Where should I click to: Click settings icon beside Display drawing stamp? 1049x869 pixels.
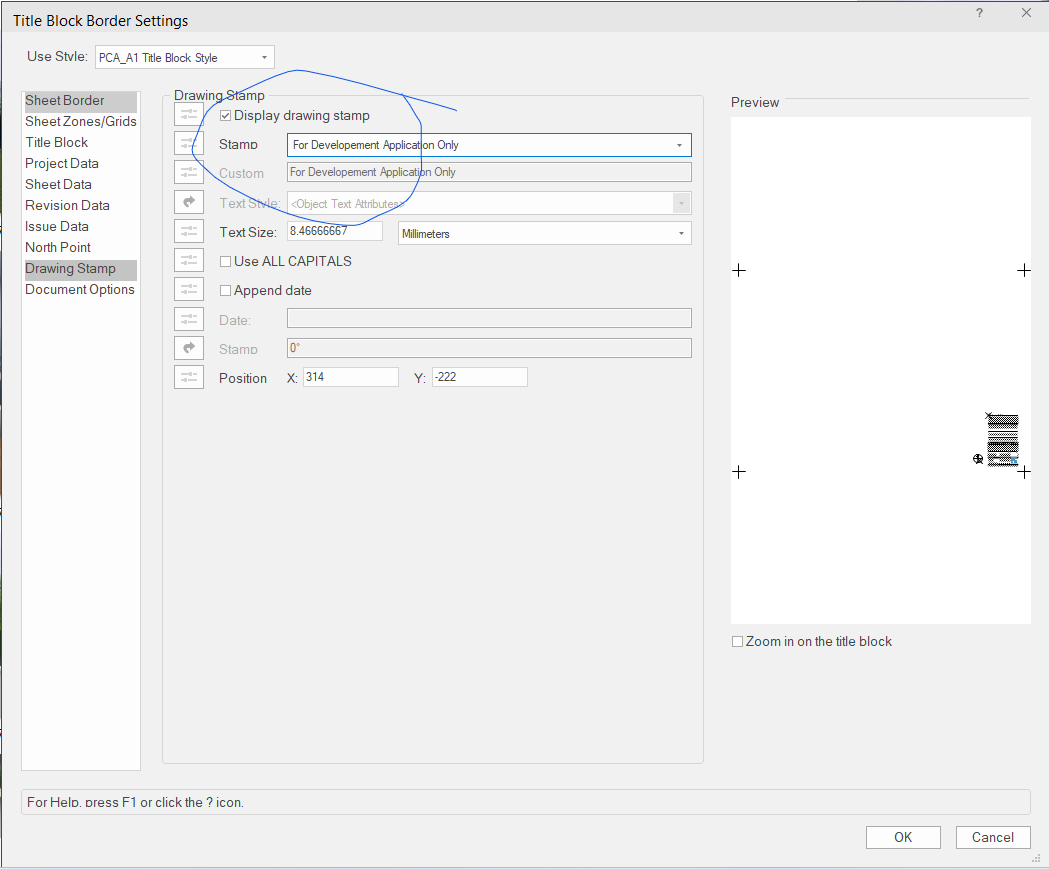[x=189, y=115]
